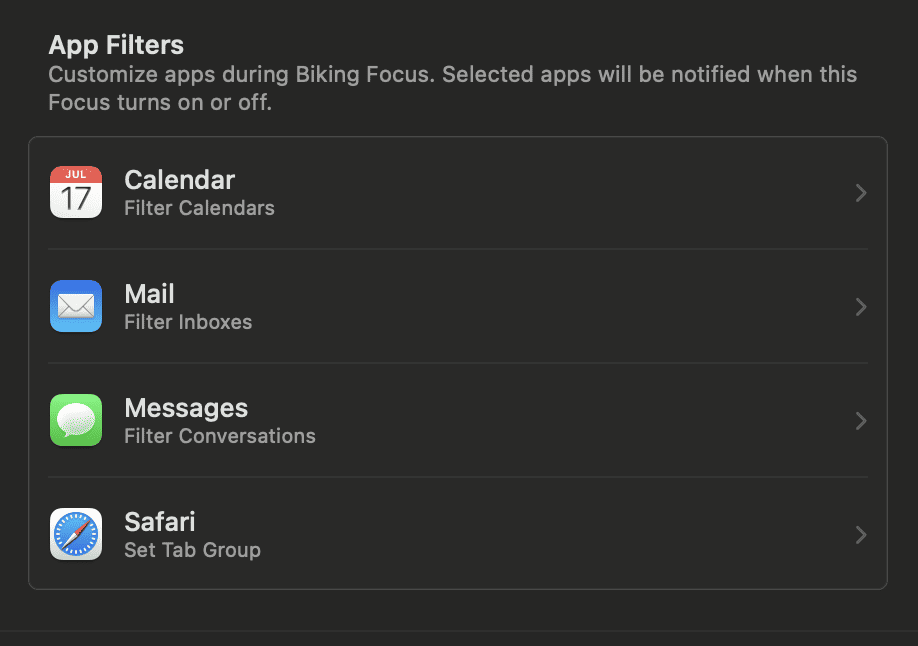This screenshot has height=646, width=918.
Task: Click the App Filters heading
Action: [x=116, y=45]
